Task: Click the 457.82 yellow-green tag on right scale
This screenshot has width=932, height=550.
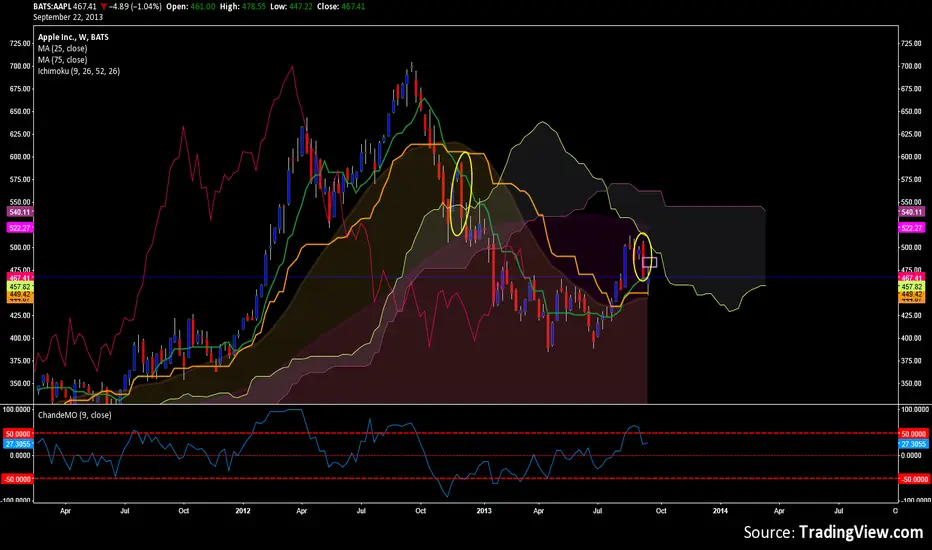Action: click(912, 287)
